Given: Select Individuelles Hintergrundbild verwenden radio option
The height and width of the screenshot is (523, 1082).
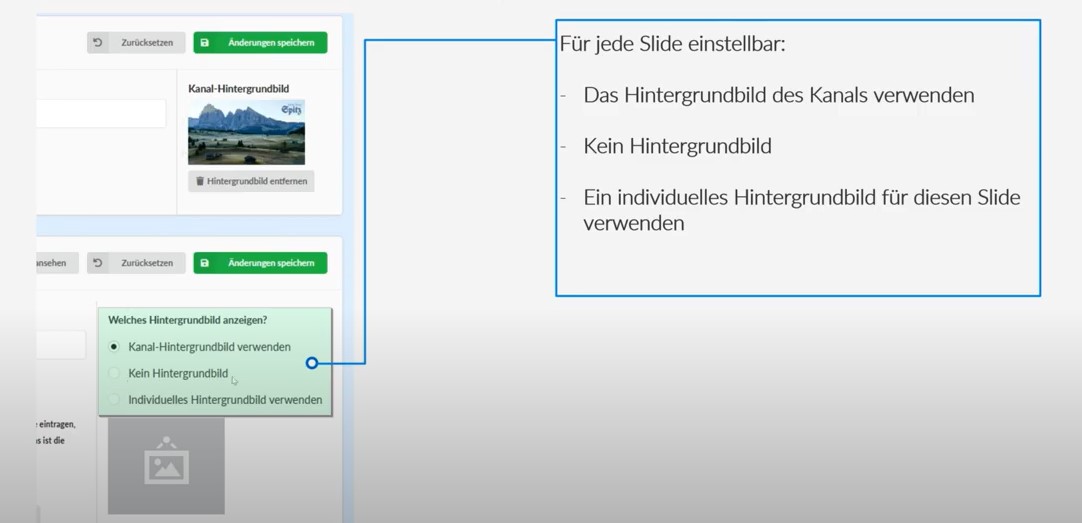Looking at the screenshot, I should [x=115, y=399].
